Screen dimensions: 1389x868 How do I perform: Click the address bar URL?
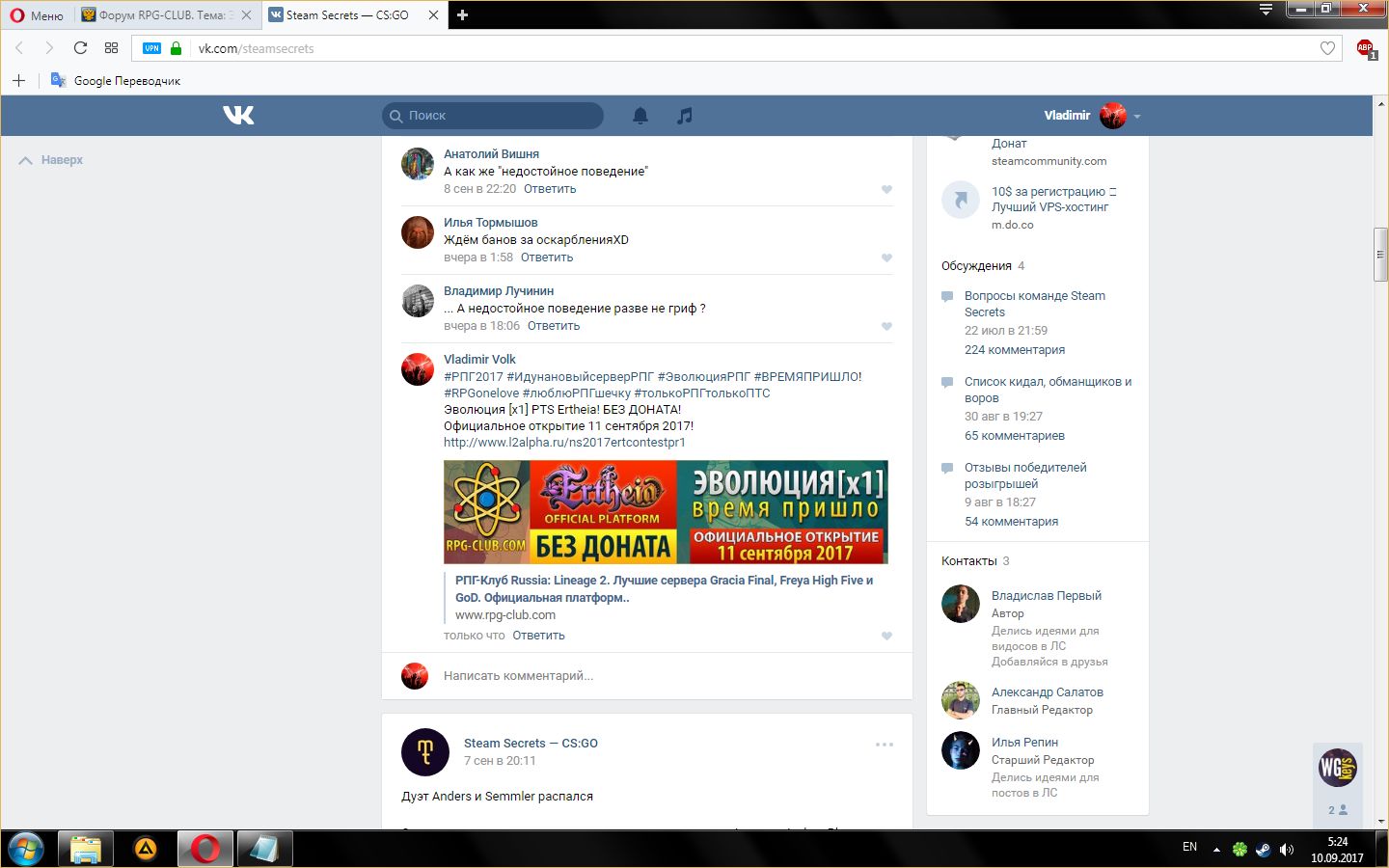tap(256, 48)
